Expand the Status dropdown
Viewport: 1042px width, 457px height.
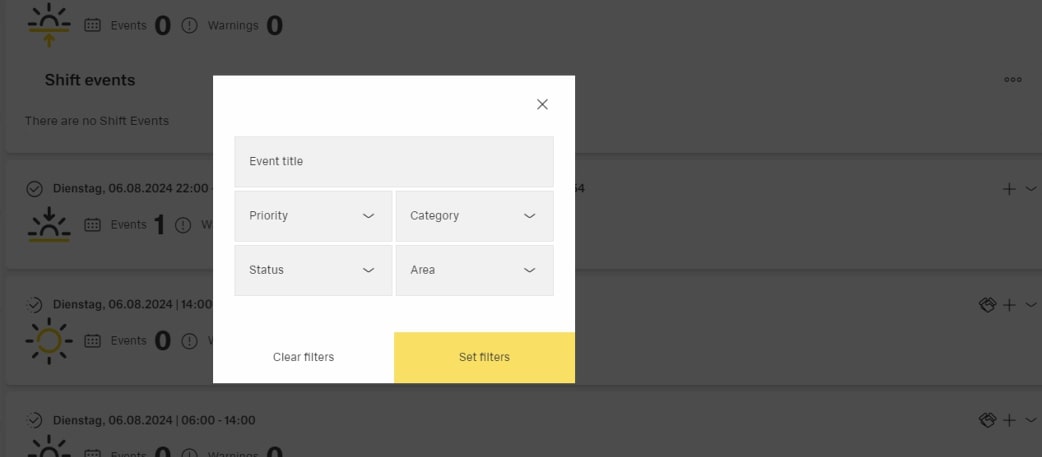[313, 270]
